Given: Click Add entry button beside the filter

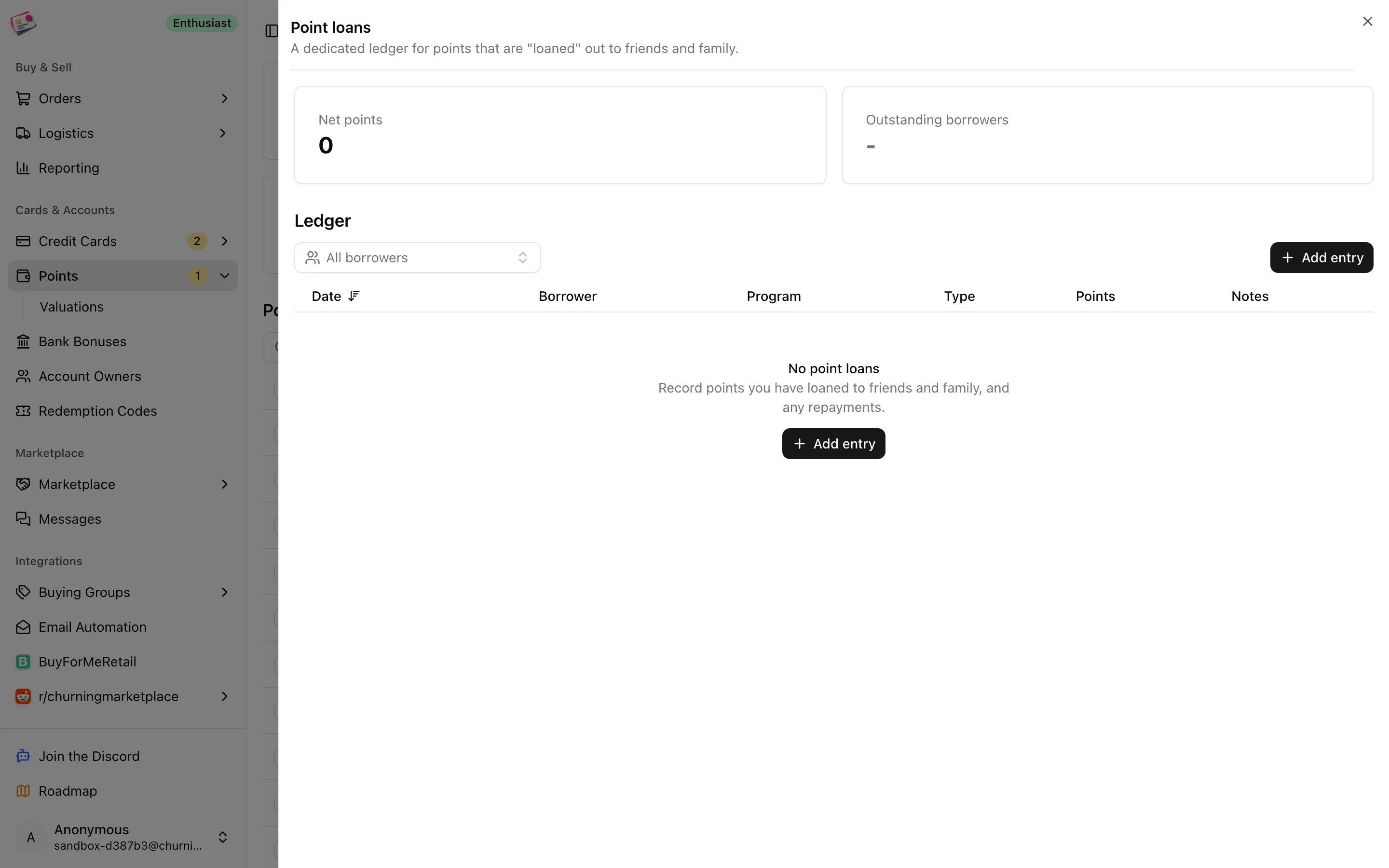Looking at the screenshot, I should coord(1321,258).
